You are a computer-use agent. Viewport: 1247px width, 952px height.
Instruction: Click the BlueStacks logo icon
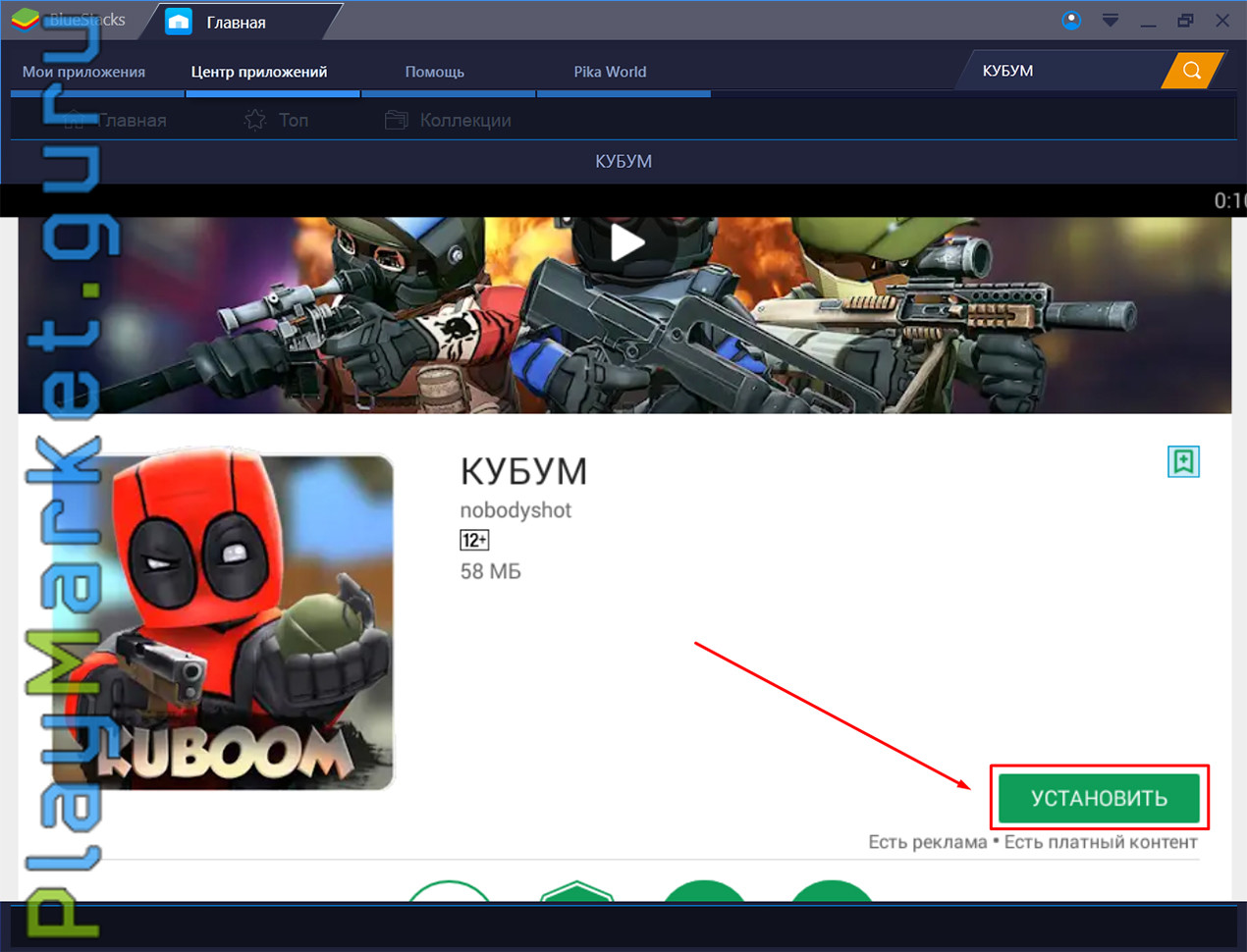tap(25, 20)
